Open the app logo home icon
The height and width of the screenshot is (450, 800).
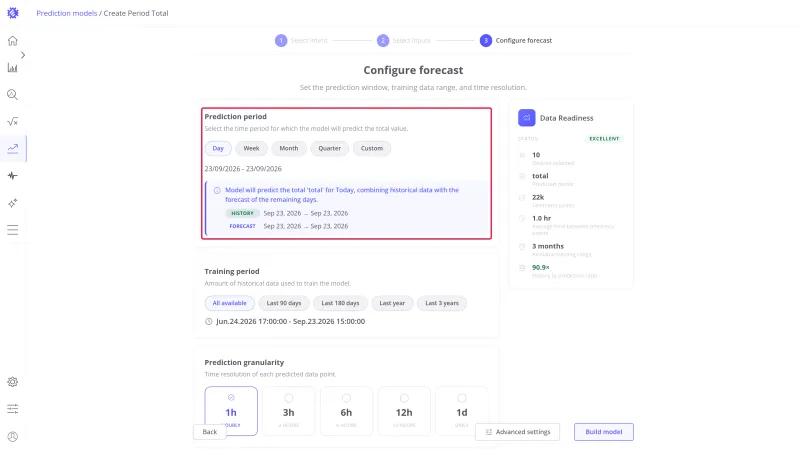click(x=13, y=13)
